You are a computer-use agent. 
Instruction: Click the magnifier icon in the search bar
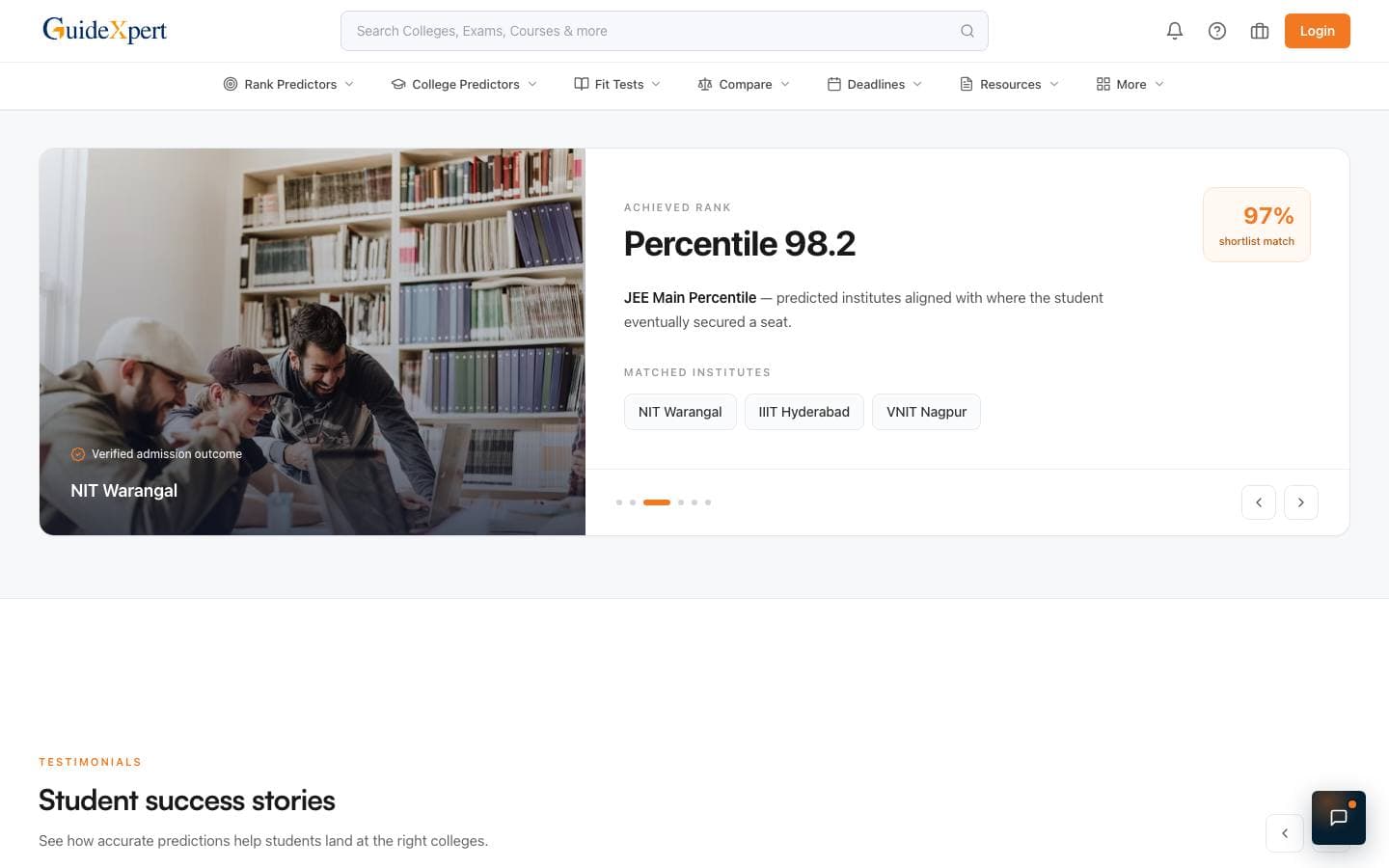pos(967,31)
